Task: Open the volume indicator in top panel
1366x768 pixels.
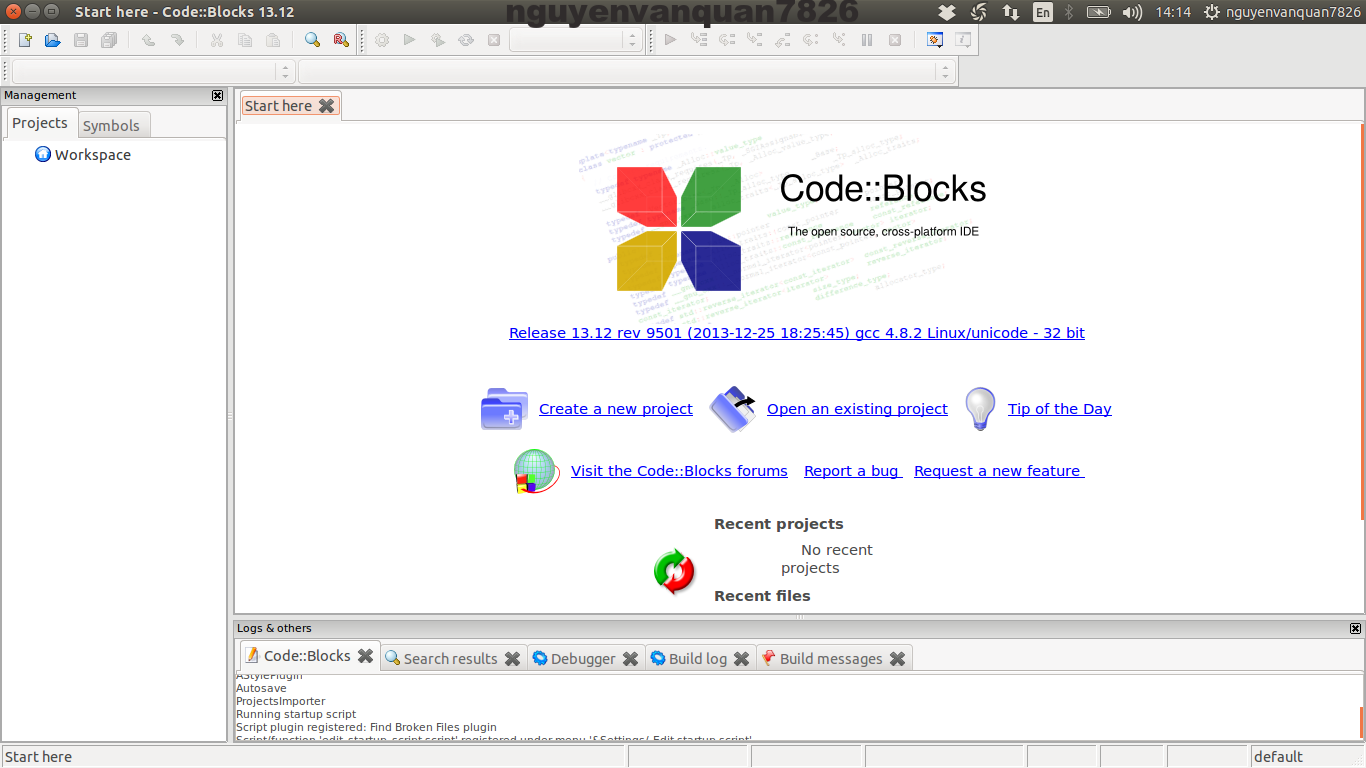Action: (1132, 12)
